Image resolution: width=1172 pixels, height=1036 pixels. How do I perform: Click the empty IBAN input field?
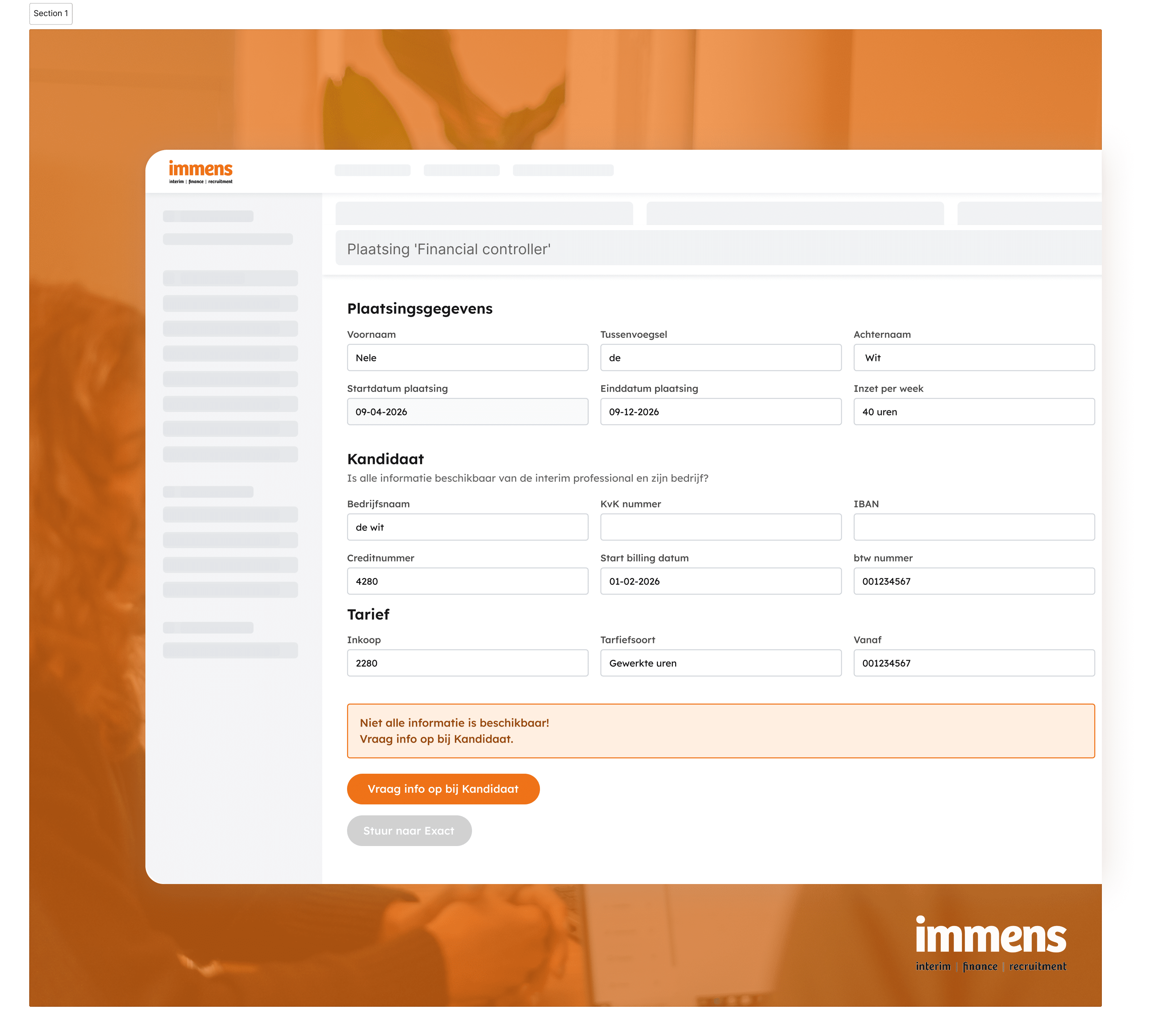pos(974,527)
